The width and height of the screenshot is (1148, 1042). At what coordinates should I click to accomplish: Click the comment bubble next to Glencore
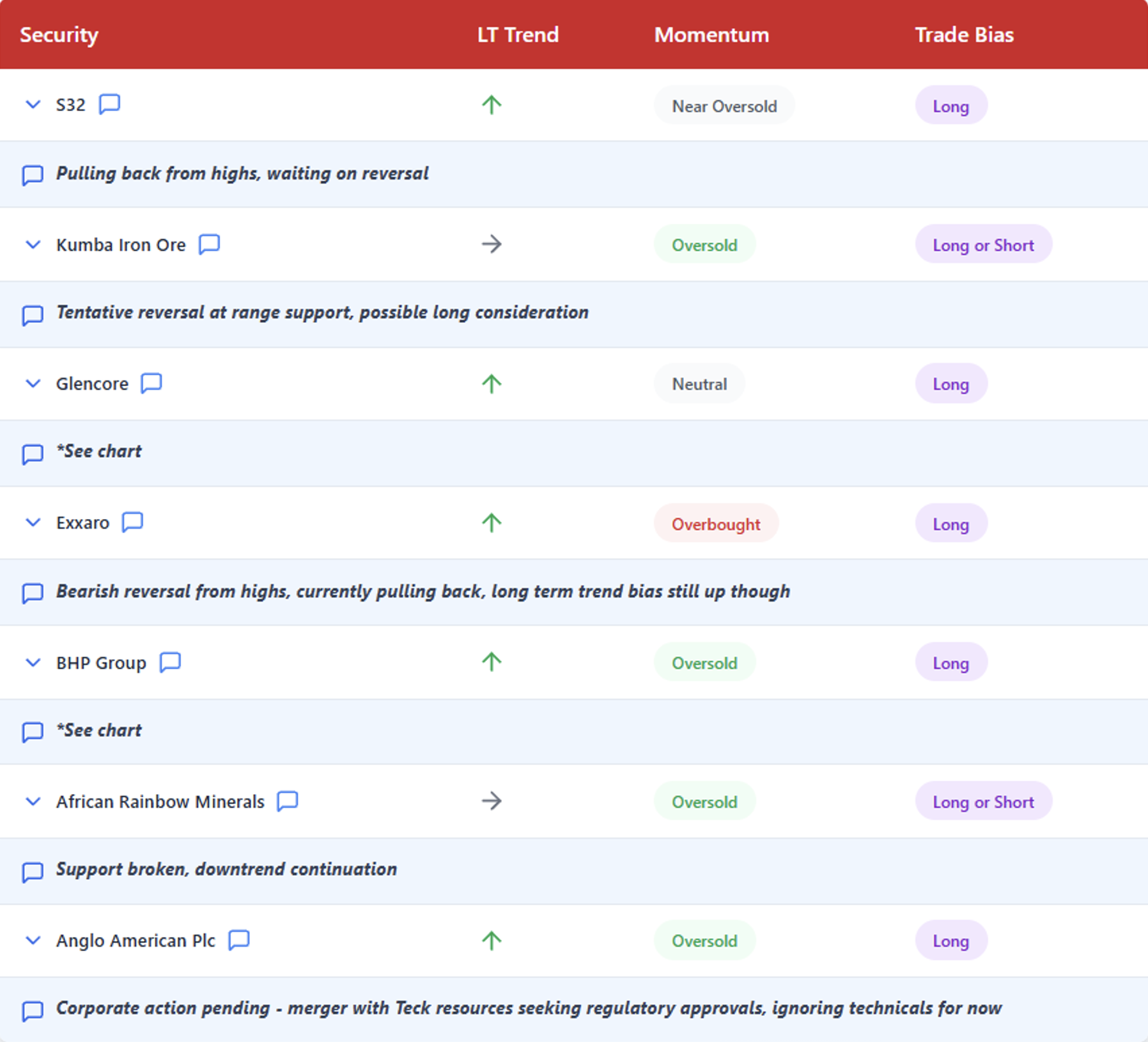point(151,384)
